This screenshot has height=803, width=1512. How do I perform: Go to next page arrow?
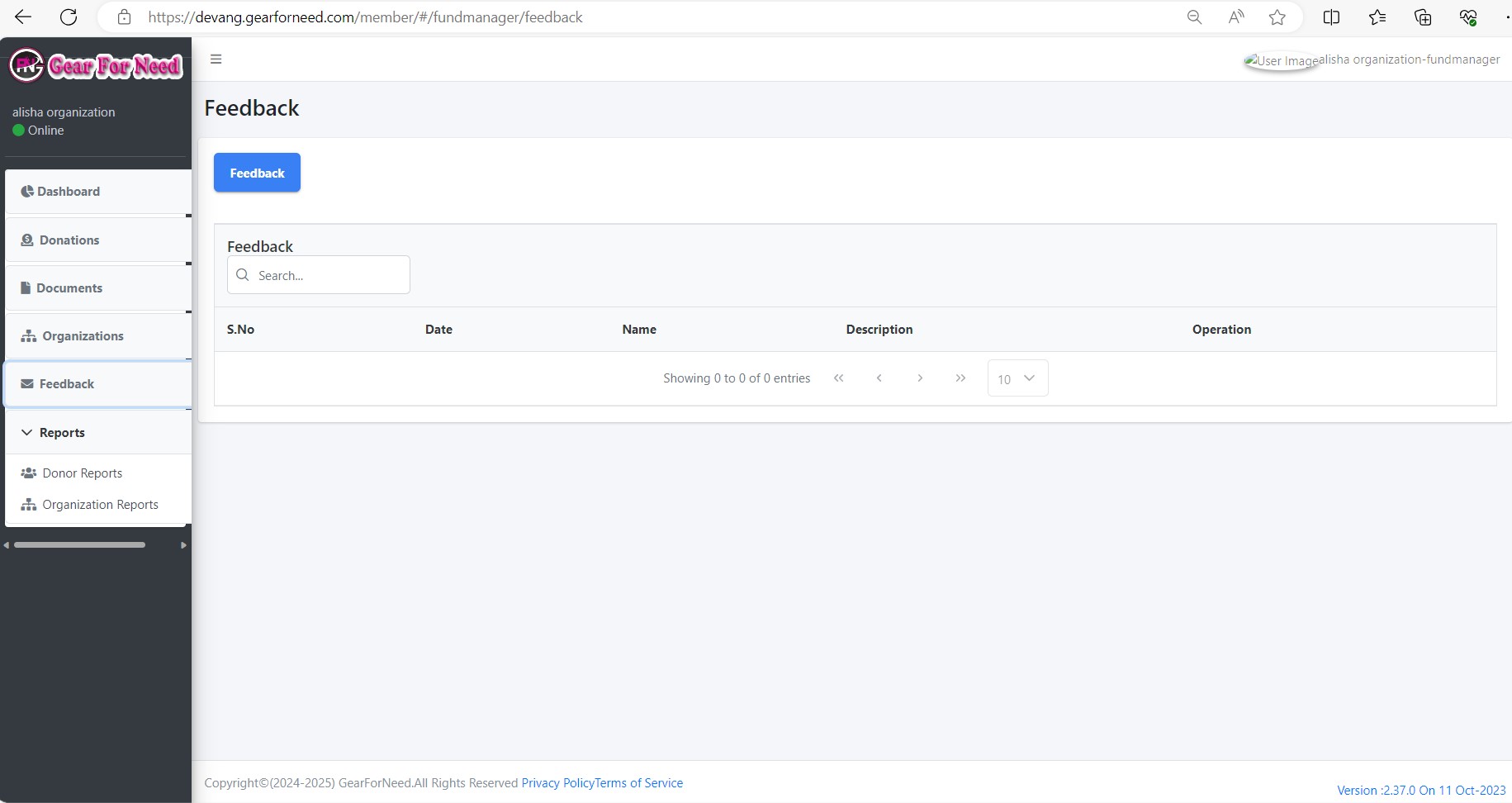pyautogui.click(x=920, y=378)
